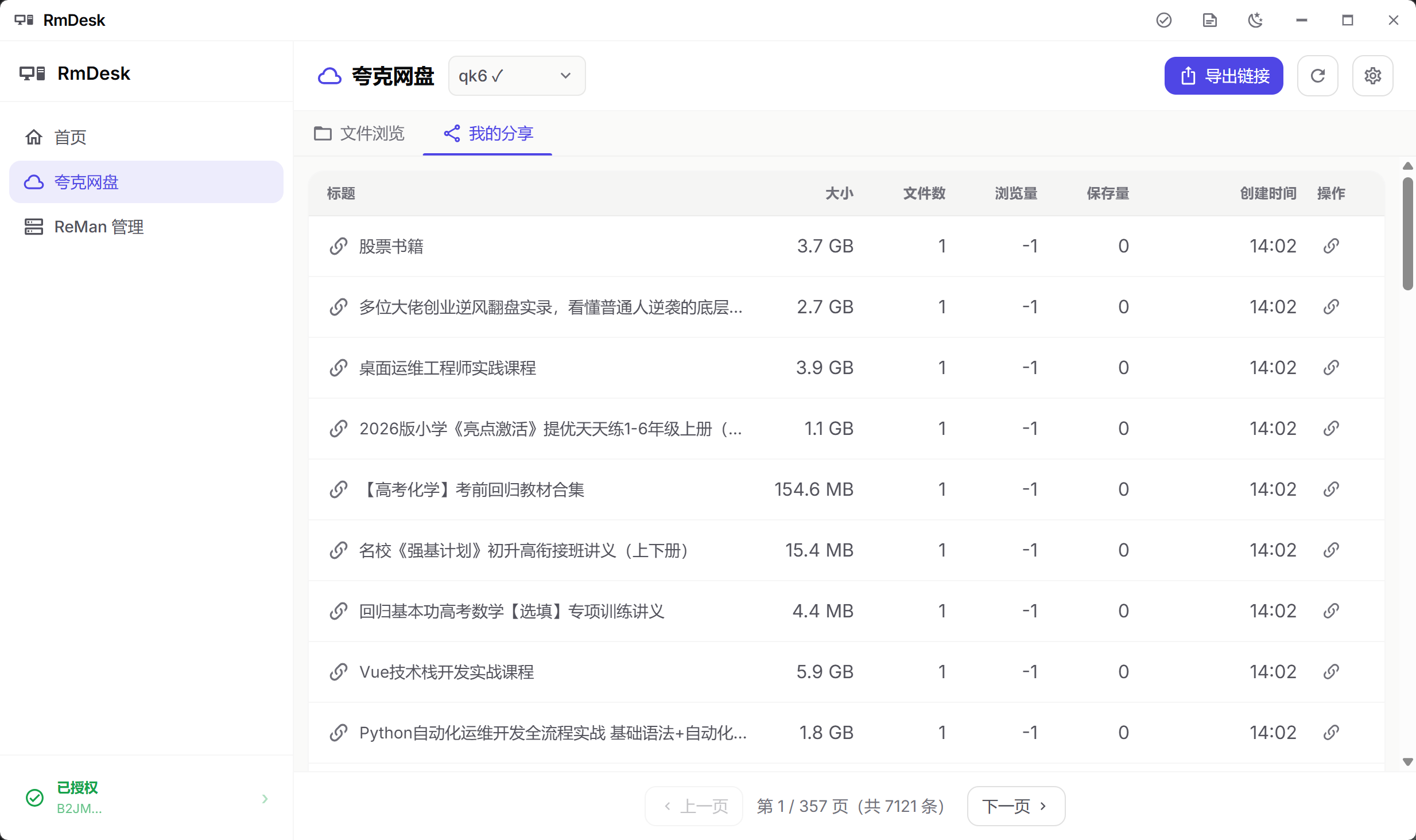Image resolution: width=1416 pixels, height=840 pixels.
Task: Copy link for 桌面运维工程师实践课程 row
Action: pyautogui.click(x=1331, y=368)
